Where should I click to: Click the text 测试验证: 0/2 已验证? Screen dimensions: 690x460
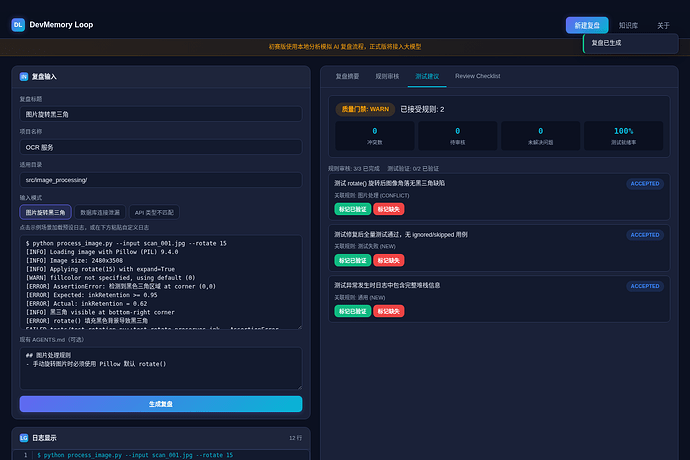413,169
